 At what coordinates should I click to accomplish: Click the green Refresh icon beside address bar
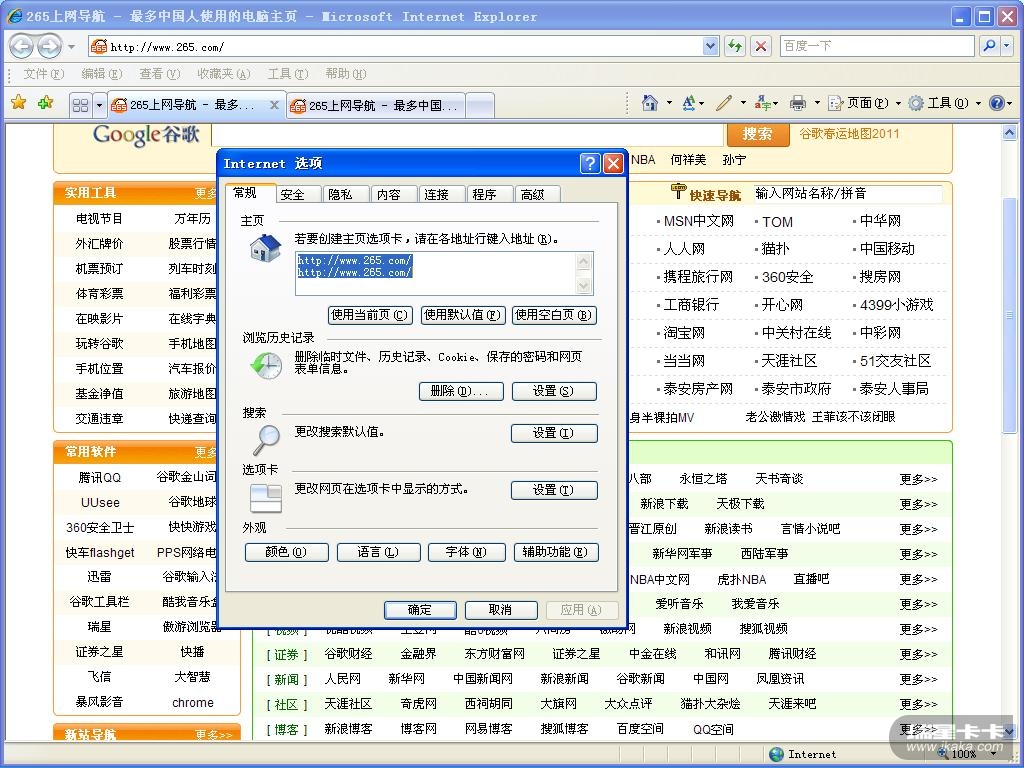click(x=735, y=46)
